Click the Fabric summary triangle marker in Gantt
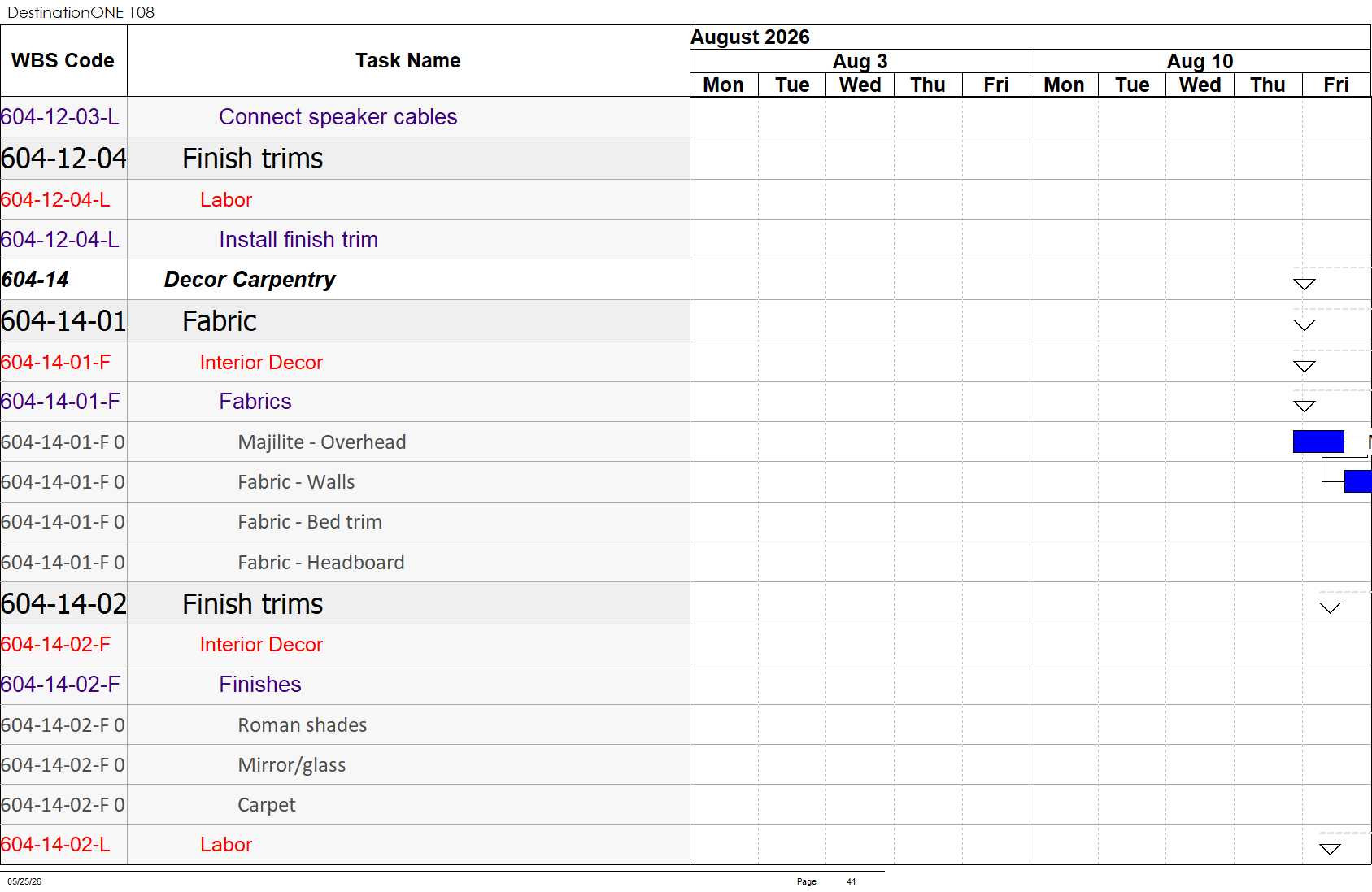This screenshot has width=1372, height=892. (1304, 324)
